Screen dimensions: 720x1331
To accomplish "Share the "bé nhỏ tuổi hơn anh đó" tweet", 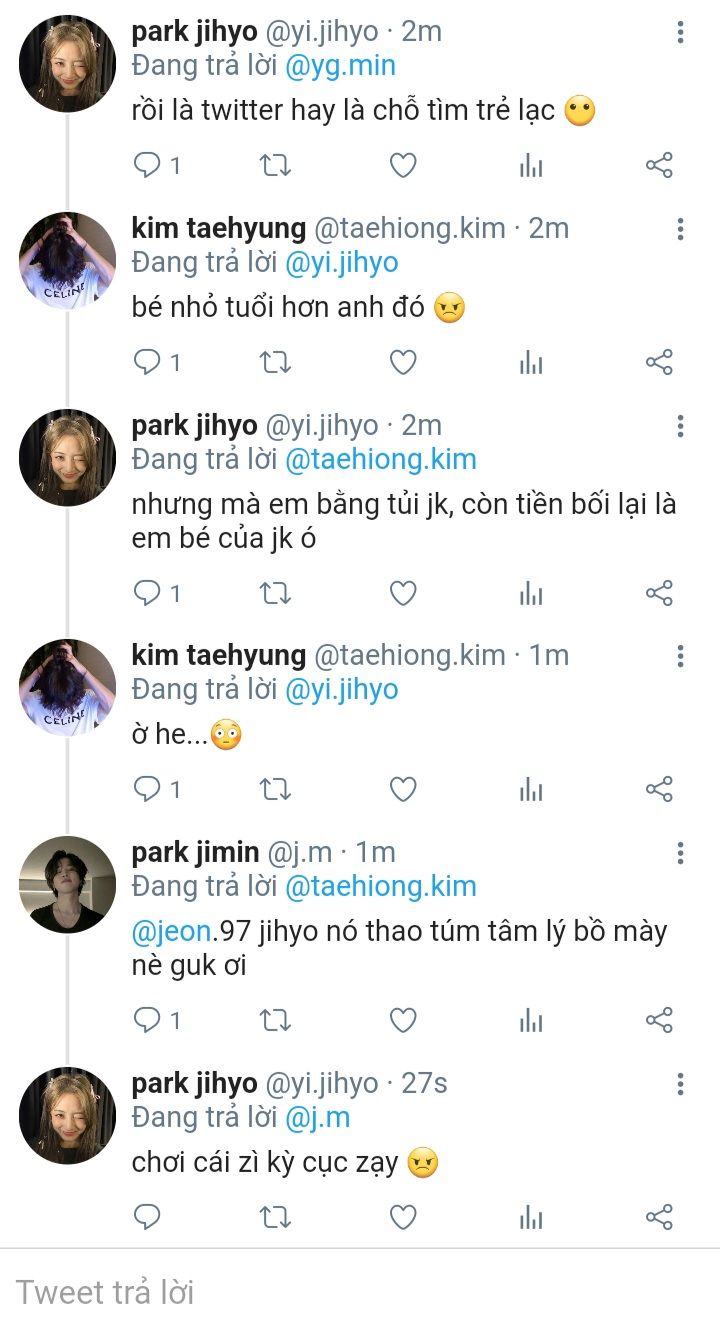I will click(659, 362).
